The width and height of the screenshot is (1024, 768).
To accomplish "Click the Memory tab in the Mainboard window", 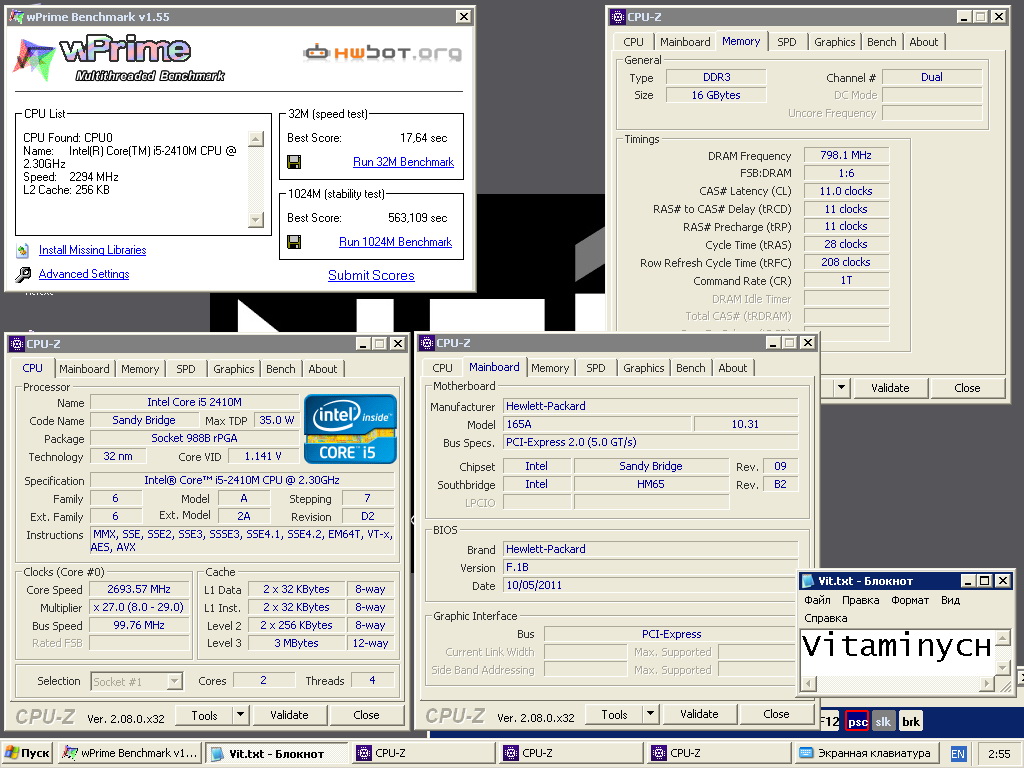I will click(x=550, y=368).
